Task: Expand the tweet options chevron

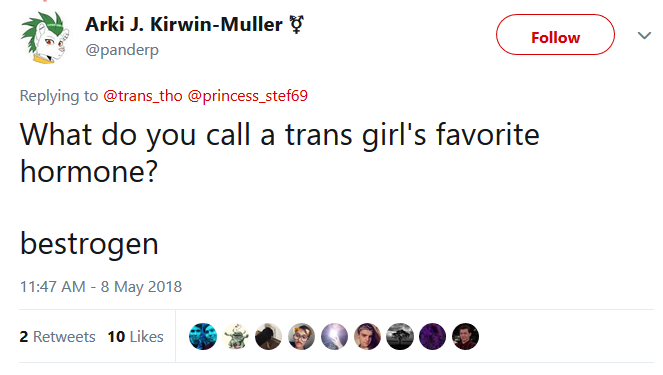Action: (x=644, y=36)
